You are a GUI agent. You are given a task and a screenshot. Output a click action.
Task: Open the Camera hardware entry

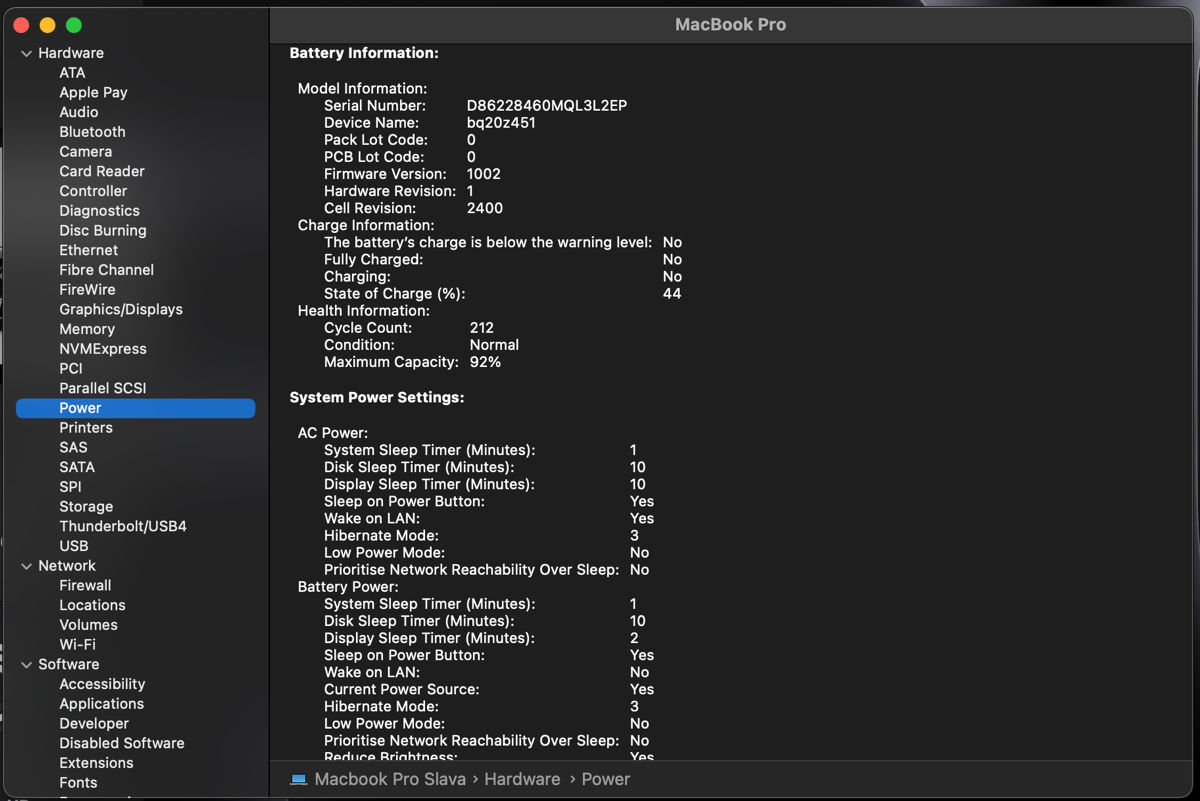click(85, 152)
